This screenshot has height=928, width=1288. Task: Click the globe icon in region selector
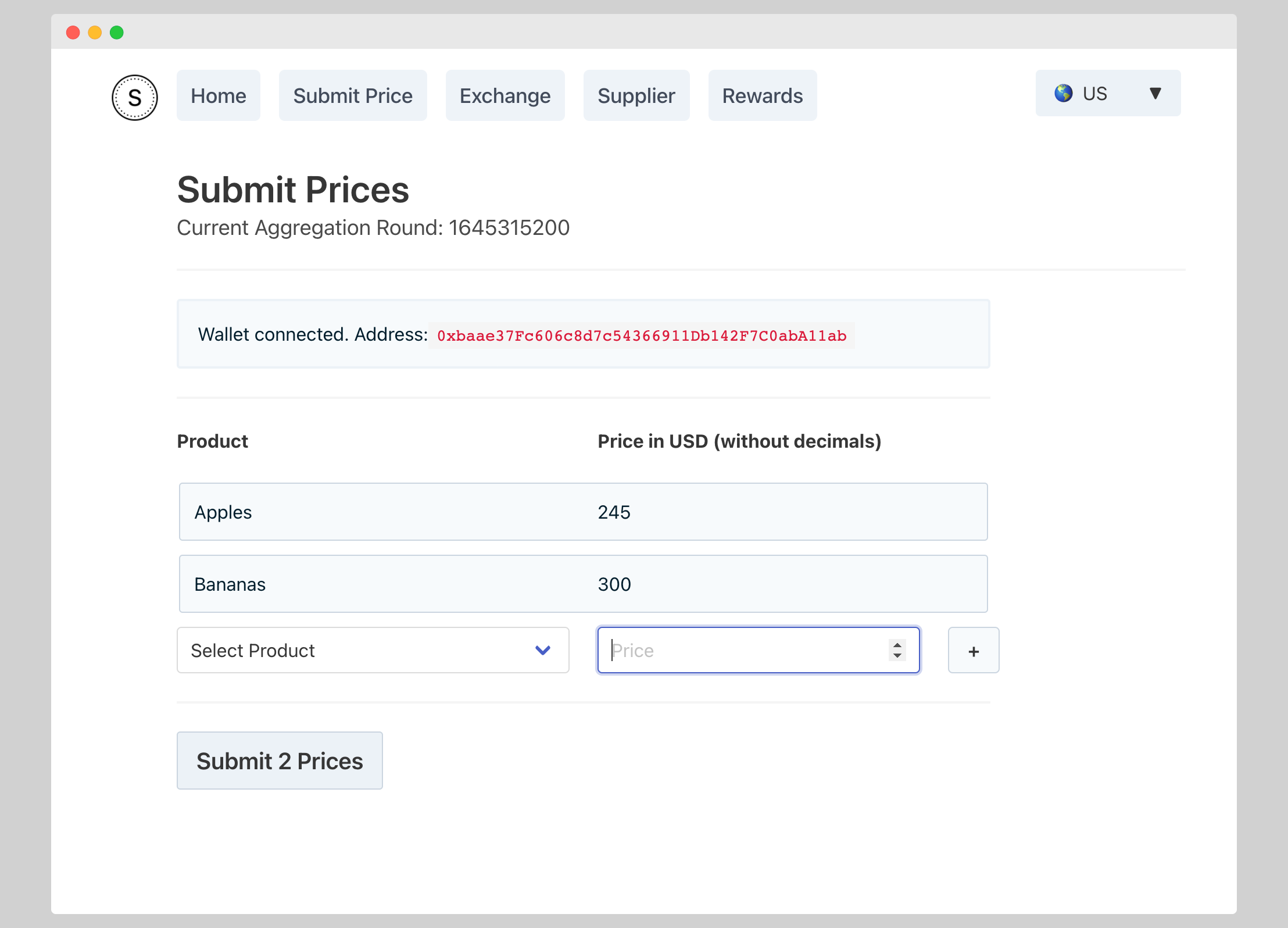[1064, 93]
